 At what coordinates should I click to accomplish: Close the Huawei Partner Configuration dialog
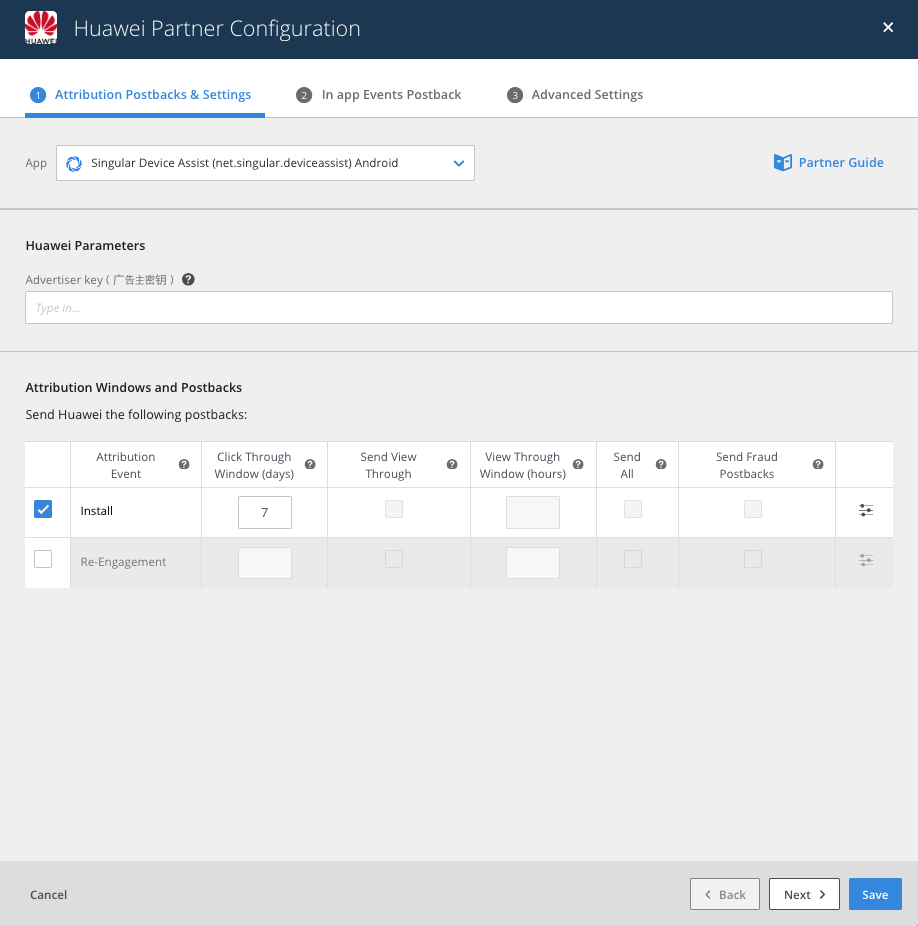[887, 27]
